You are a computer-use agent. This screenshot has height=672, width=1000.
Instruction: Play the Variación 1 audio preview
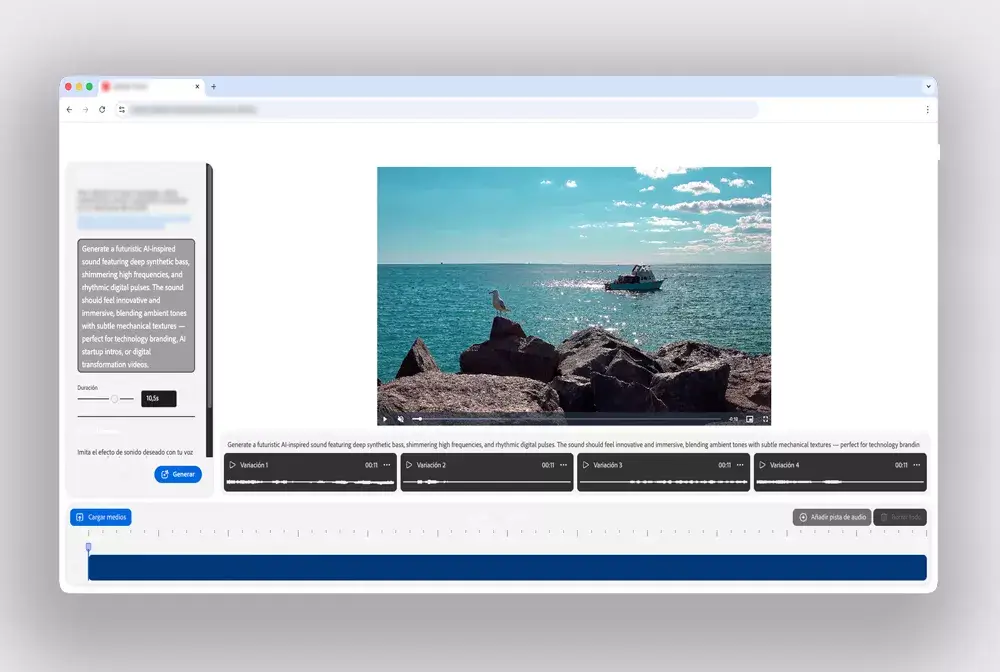(232, 465)
